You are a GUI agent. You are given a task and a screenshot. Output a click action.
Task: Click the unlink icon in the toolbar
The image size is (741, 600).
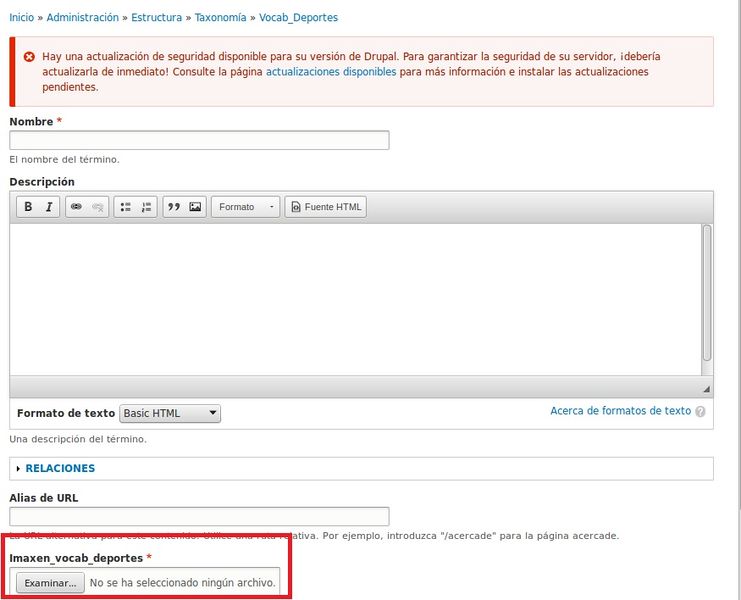(98, 207)
